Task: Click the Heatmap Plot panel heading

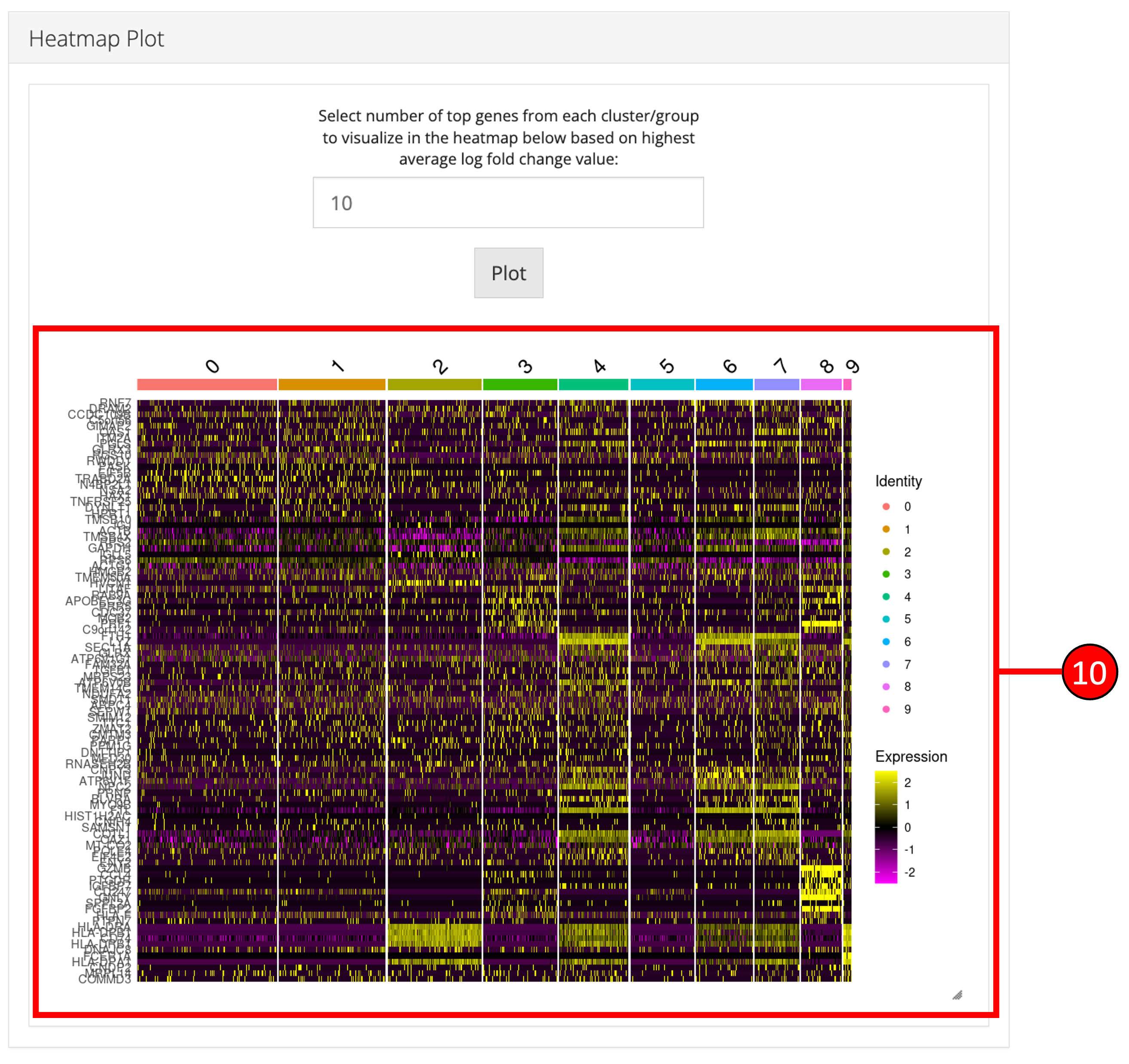Action: point(97,39)
